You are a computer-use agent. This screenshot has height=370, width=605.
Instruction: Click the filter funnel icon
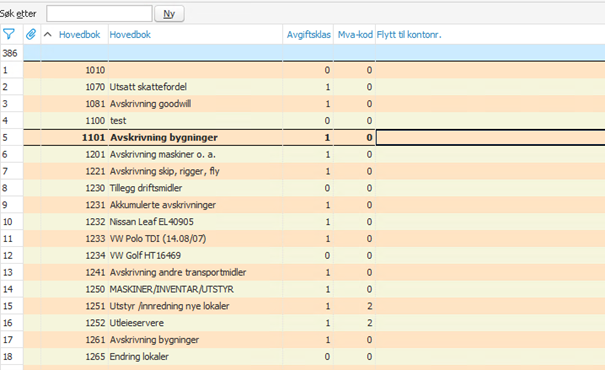click(9, 35)
